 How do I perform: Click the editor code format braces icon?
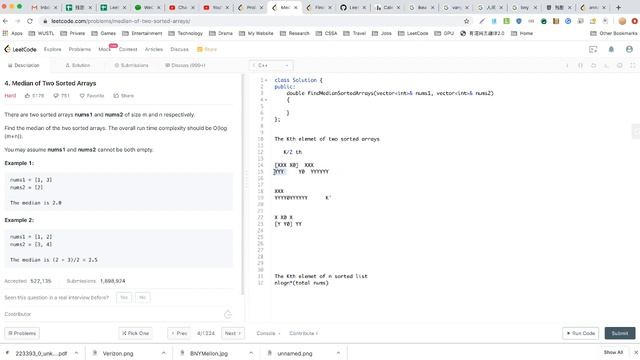click(x=580, y=65)
